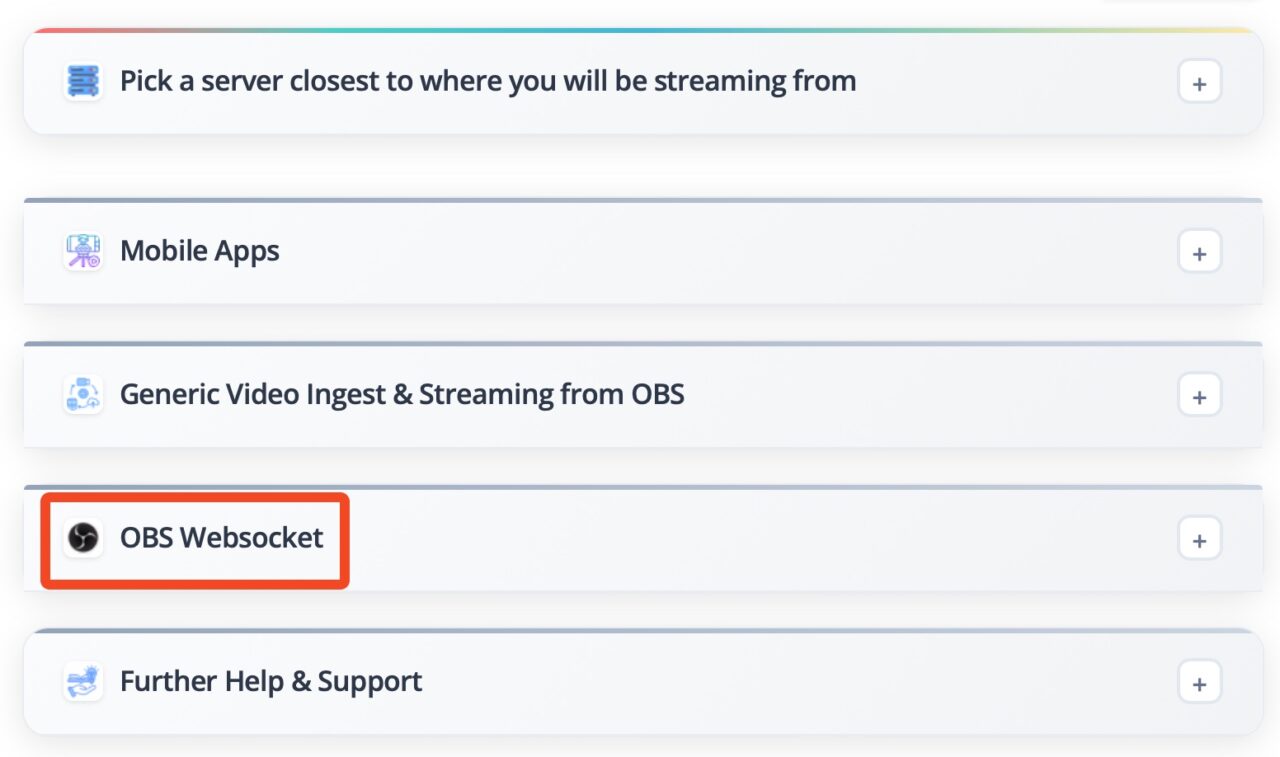Expand Further Help & Support plus button
The height and width of the screenshot is (757, 1280).
tap(1199, 685)
